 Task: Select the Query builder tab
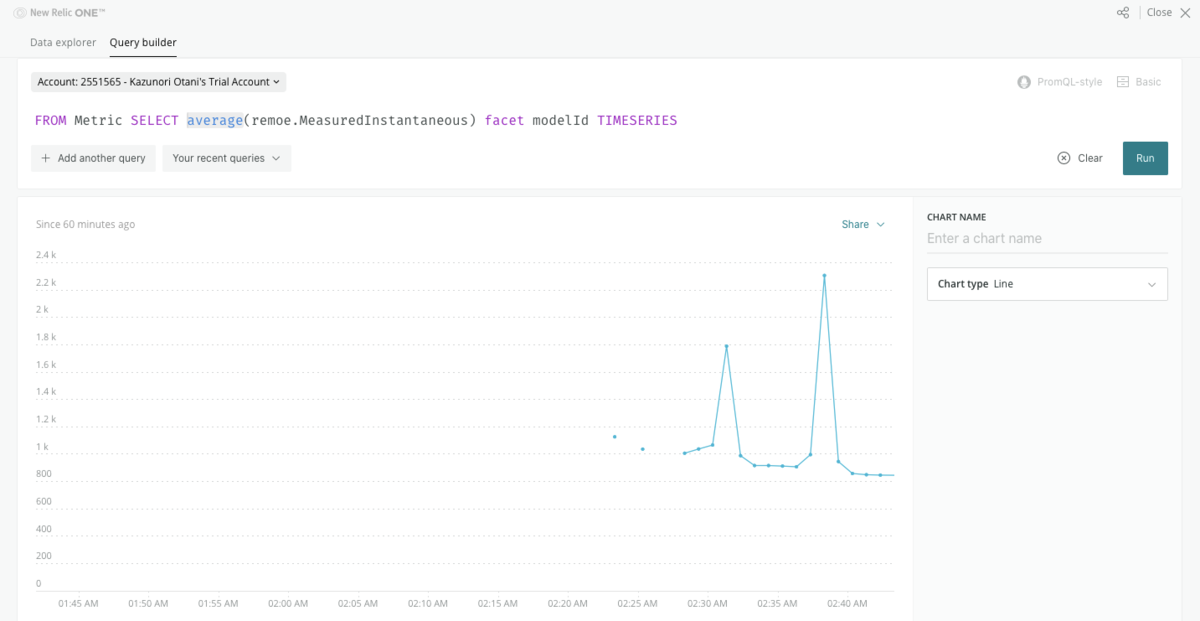pos(143,42)
